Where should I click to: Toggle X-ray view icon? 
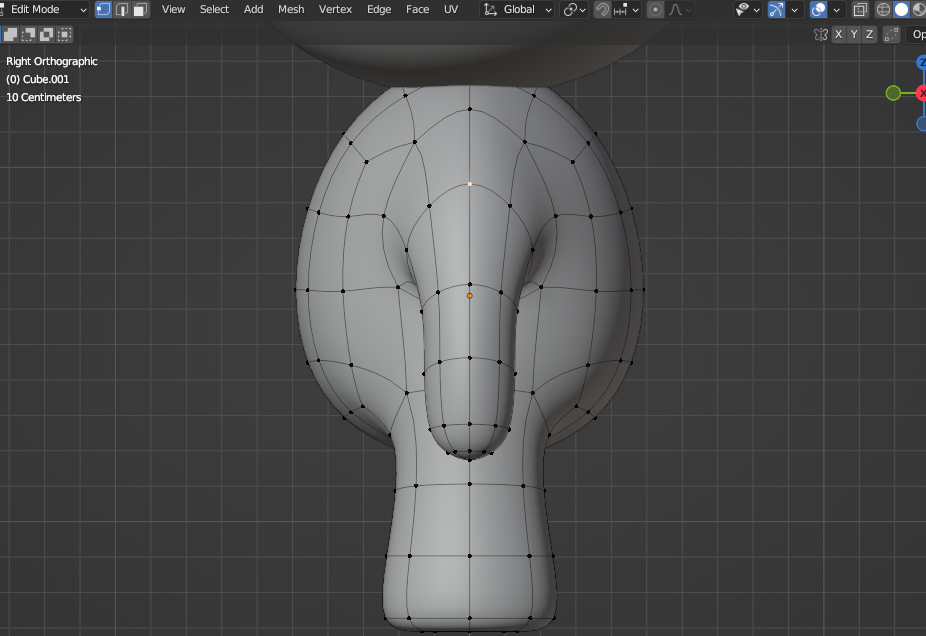861,9
